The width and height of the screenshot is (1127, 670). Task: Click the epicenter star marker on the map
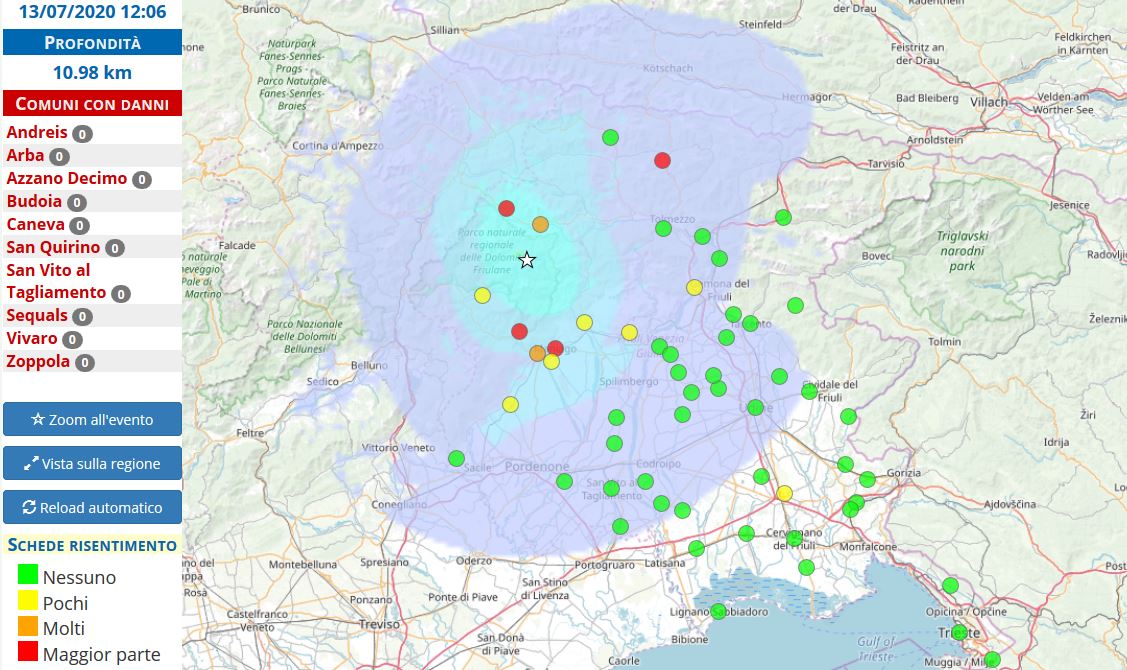point(527,259)
